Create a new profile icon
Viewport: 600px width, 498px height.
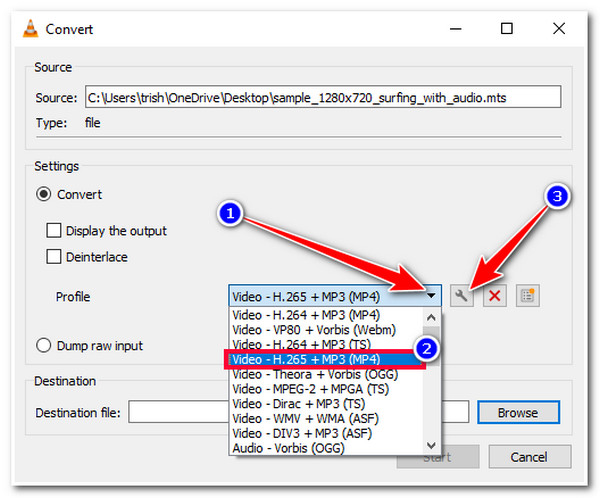coord(528,296)
